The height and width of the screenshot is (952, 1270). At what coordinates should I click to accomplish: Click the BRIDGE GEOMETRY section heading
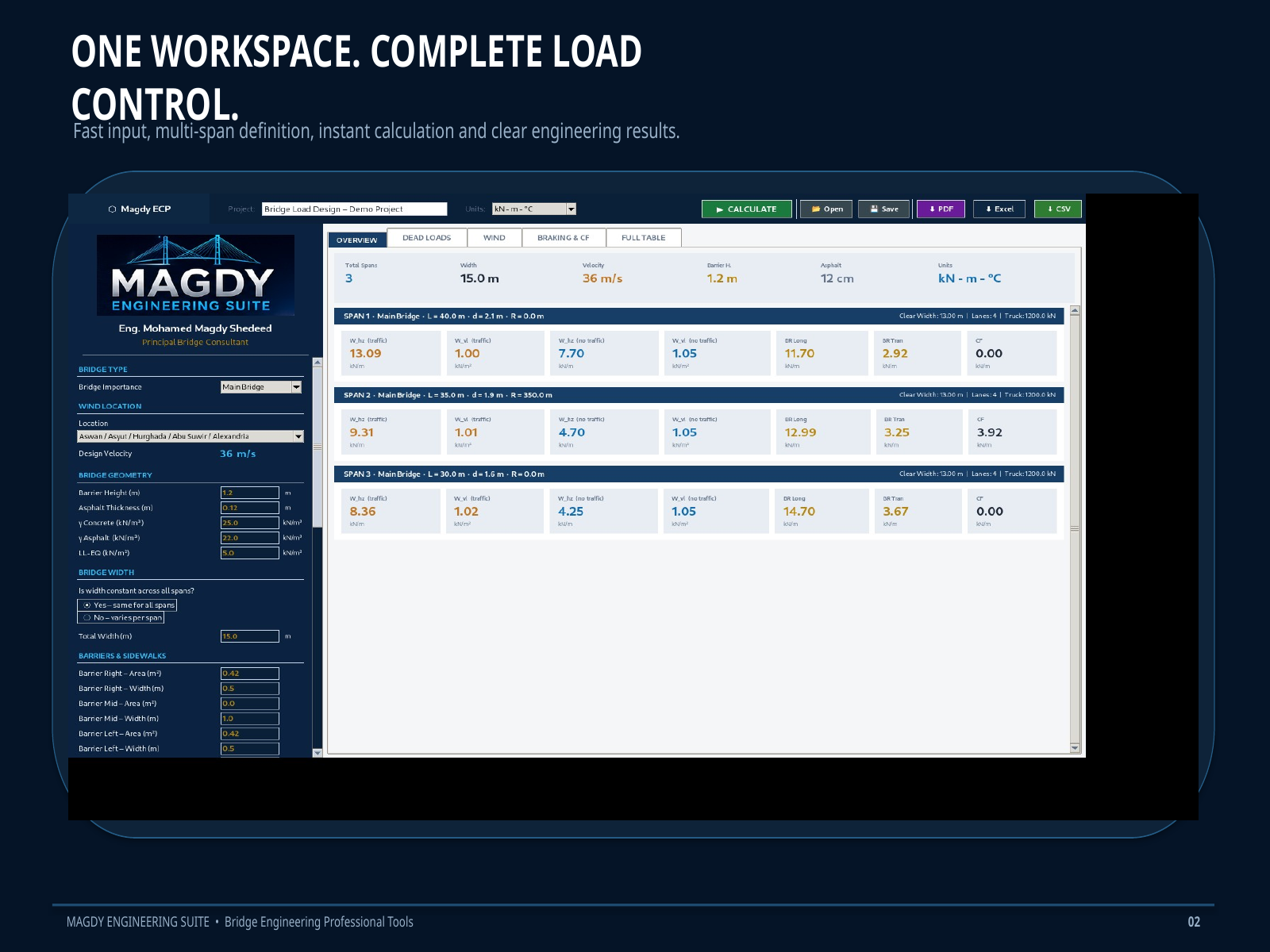point(115,475)
